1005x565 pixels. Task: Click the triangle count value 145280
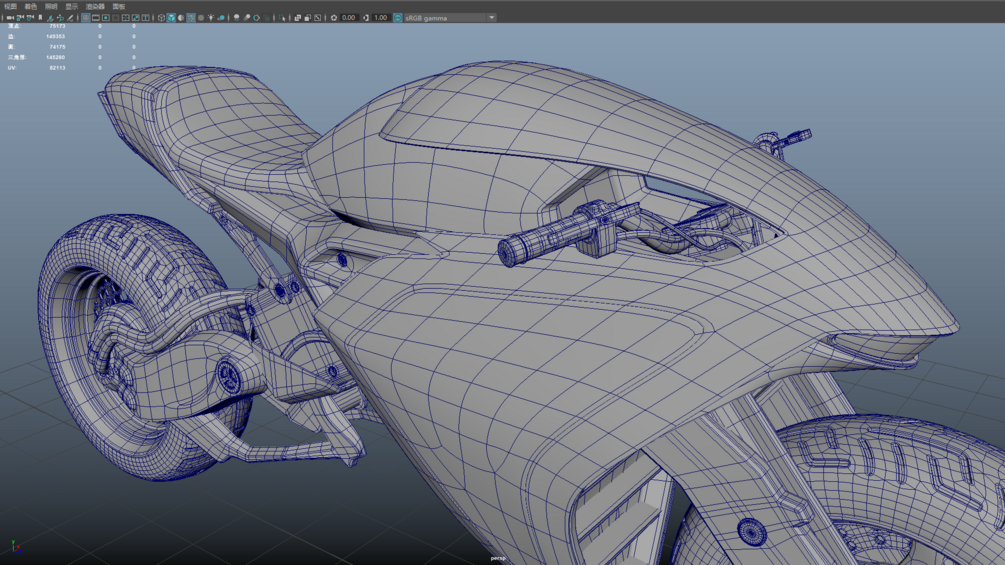pyautogui.click(x=55, y=57)
